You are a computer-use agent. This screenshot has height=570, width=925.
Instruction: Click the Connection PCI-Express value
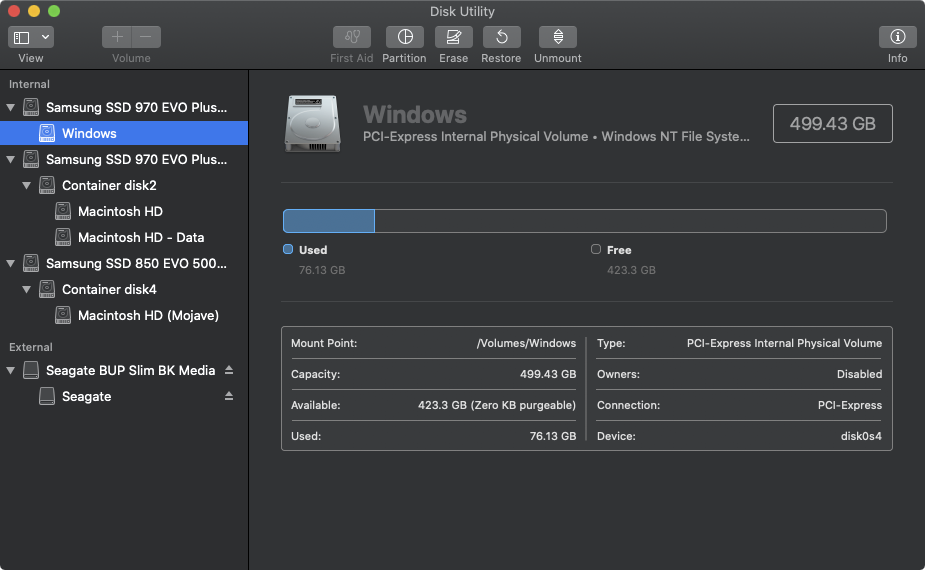click(x=849, y=405)
